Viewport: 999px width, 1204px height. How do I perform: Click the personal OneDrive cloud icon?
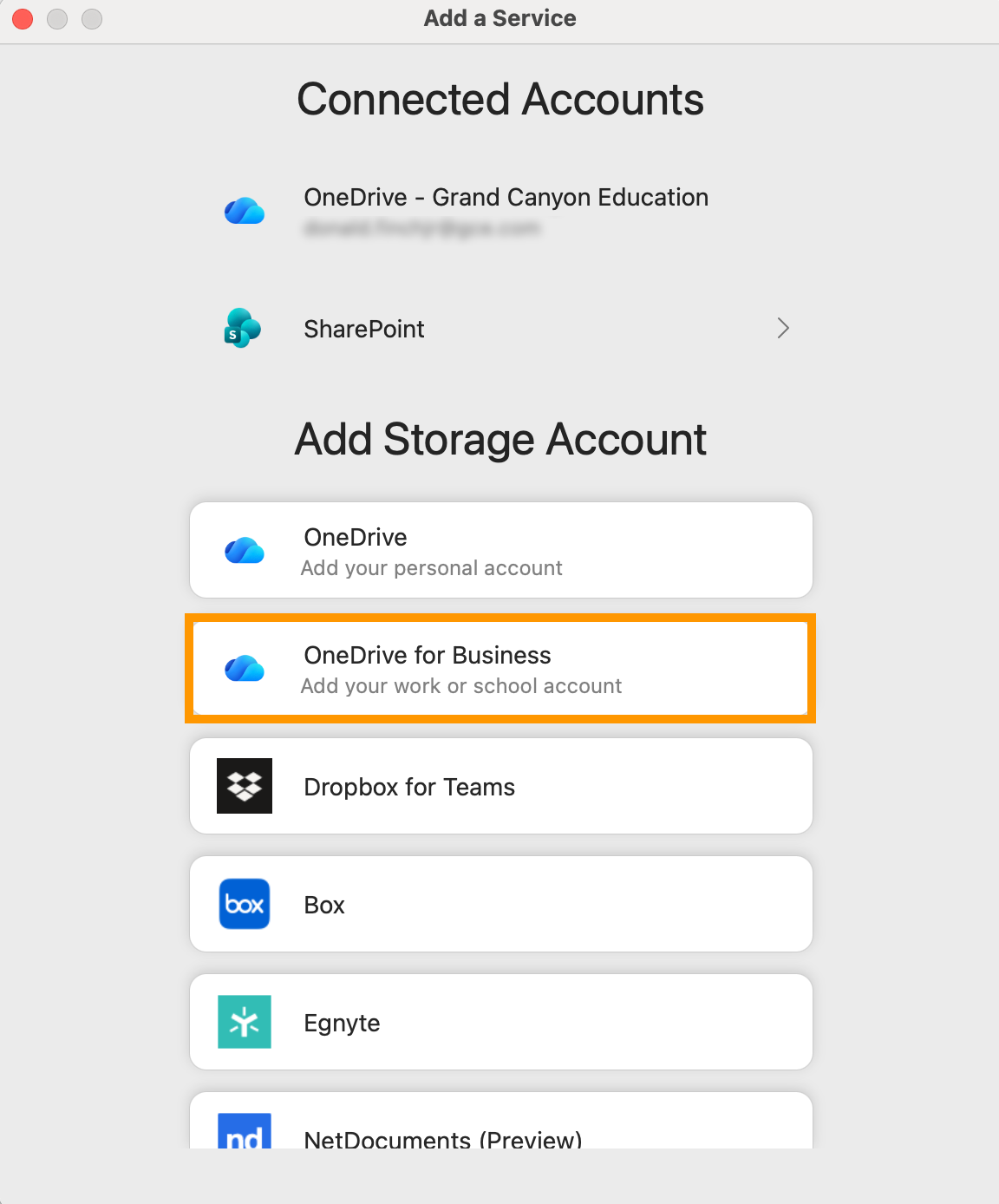pos(245,551)
